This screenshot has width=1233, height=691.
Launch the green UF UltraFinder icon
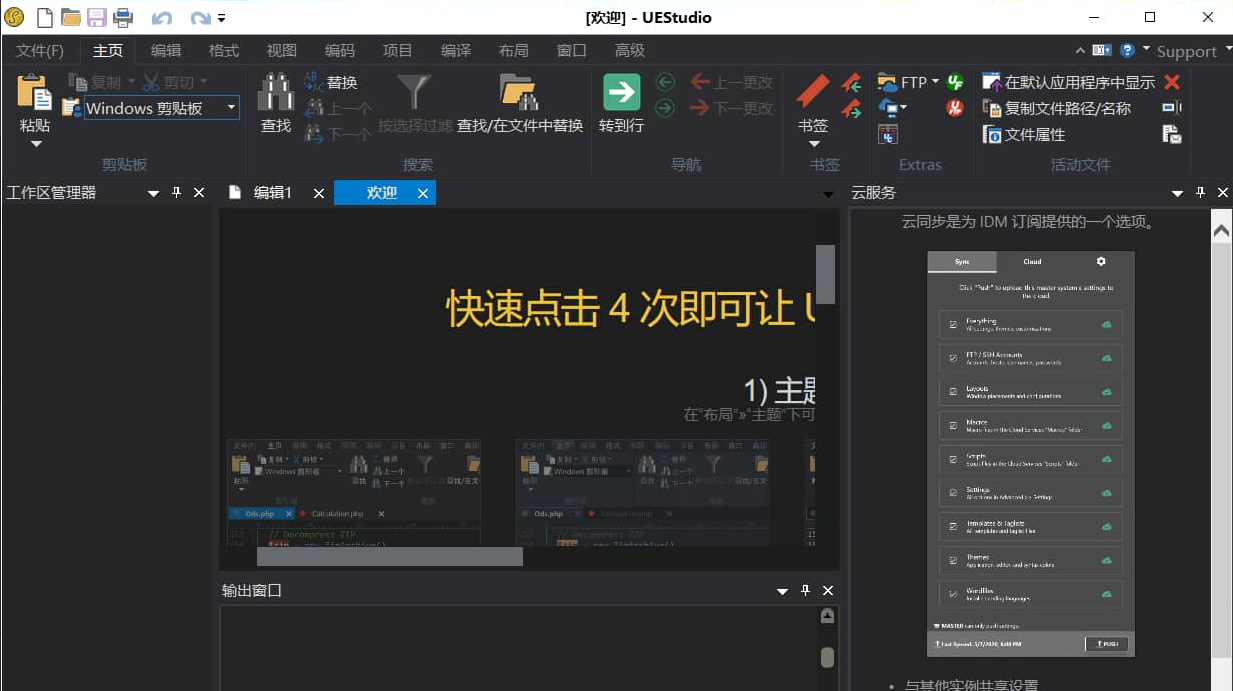[955, 82]
